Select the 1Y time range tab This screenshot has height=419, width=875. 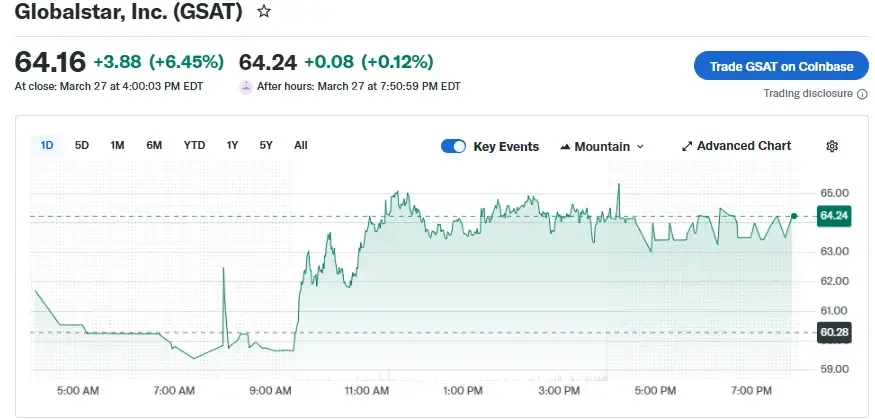pyautogui.click(x=232, y=146)
